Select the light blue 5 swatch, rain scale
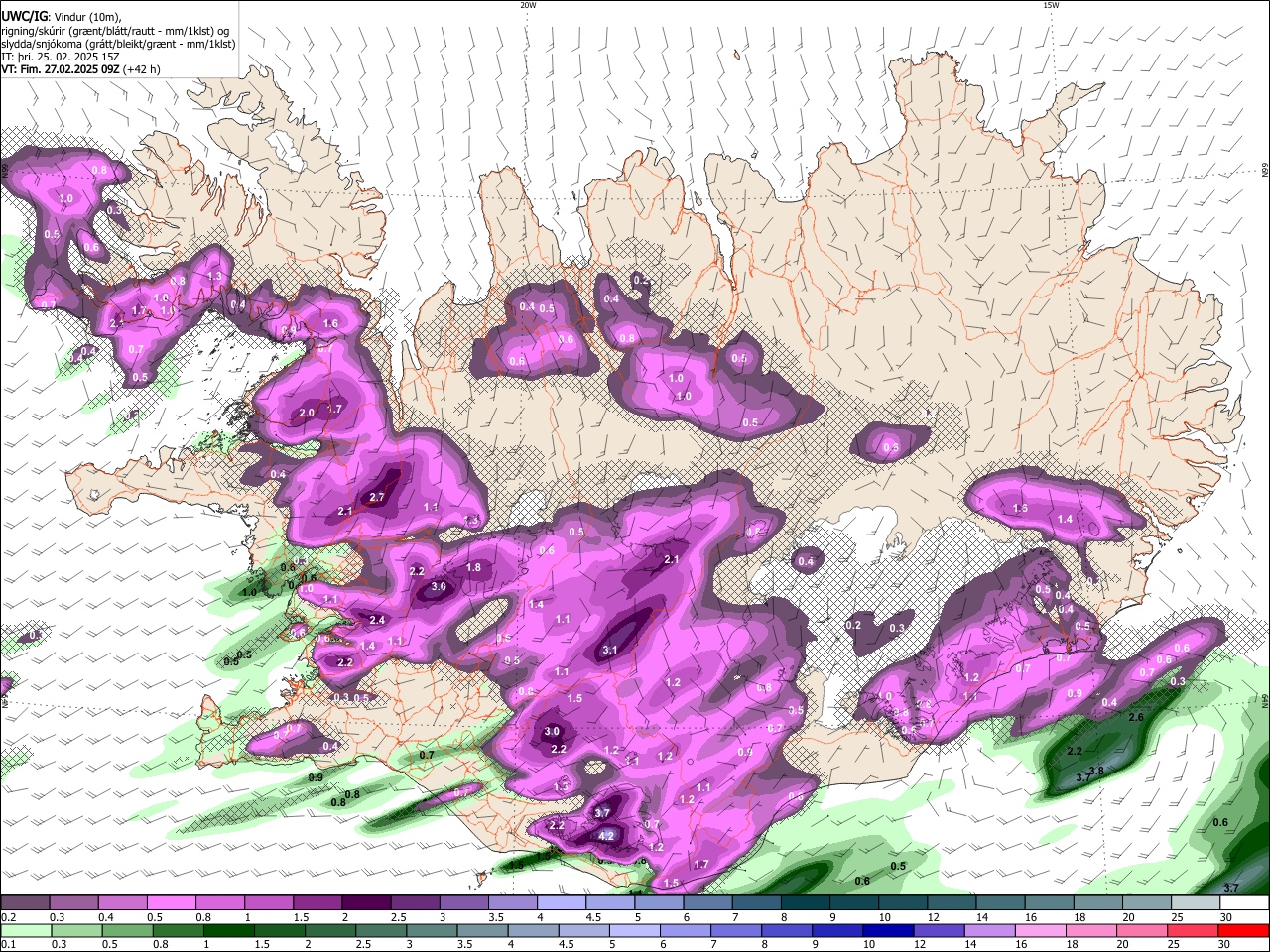This screenshot has height=952, width=1270. pos(635,931)
